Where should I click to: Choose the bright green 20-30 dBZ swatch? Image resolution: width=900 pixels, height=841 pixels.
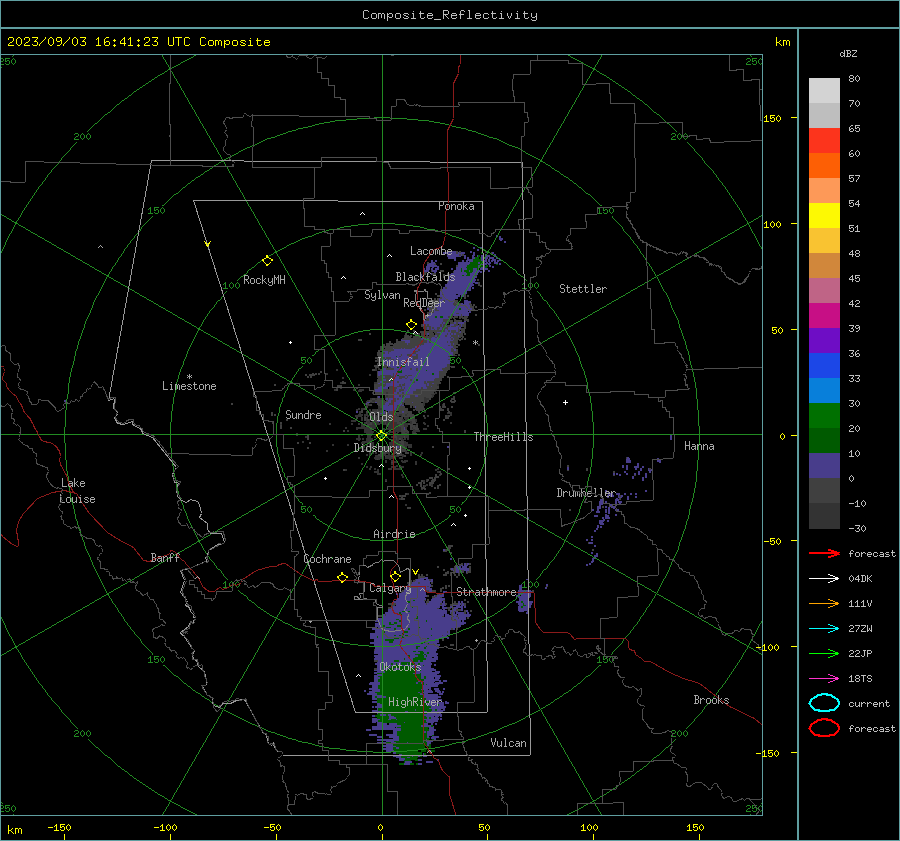tap(824, 416)
